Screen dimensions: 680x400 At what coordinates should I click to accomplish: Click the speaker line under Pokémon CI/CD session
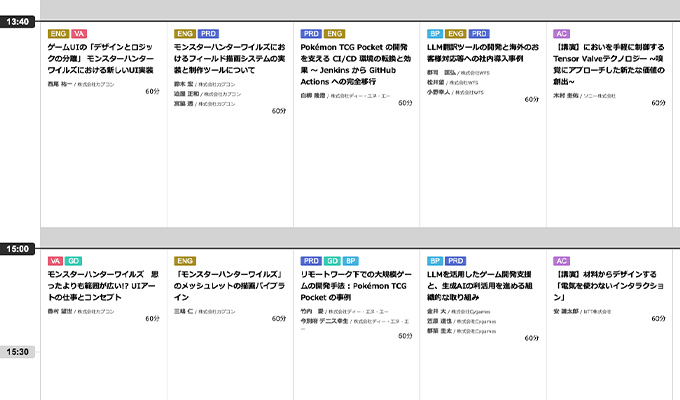point(346,96)
